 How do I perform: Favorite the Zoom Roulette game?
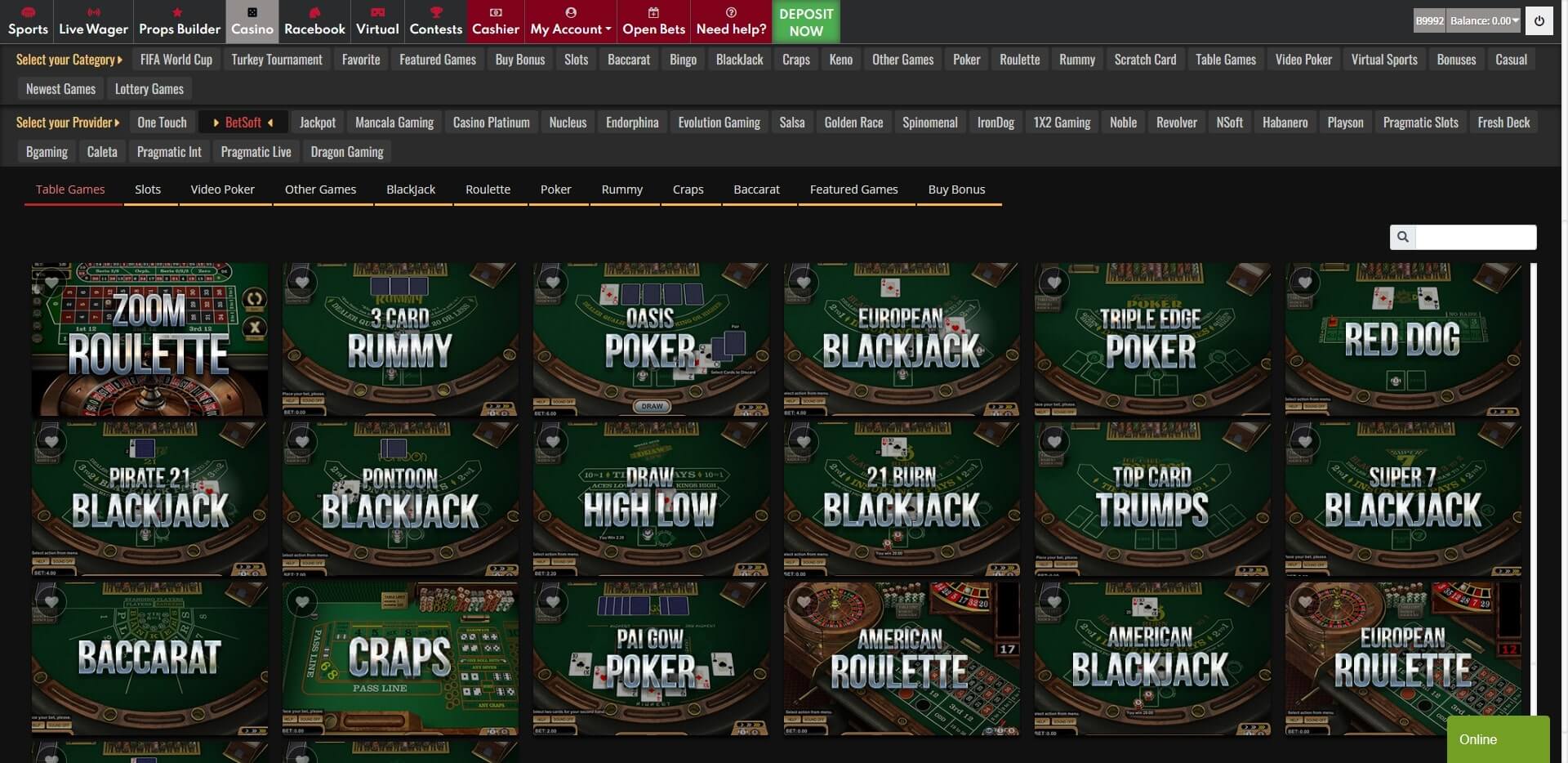point(52,283)
